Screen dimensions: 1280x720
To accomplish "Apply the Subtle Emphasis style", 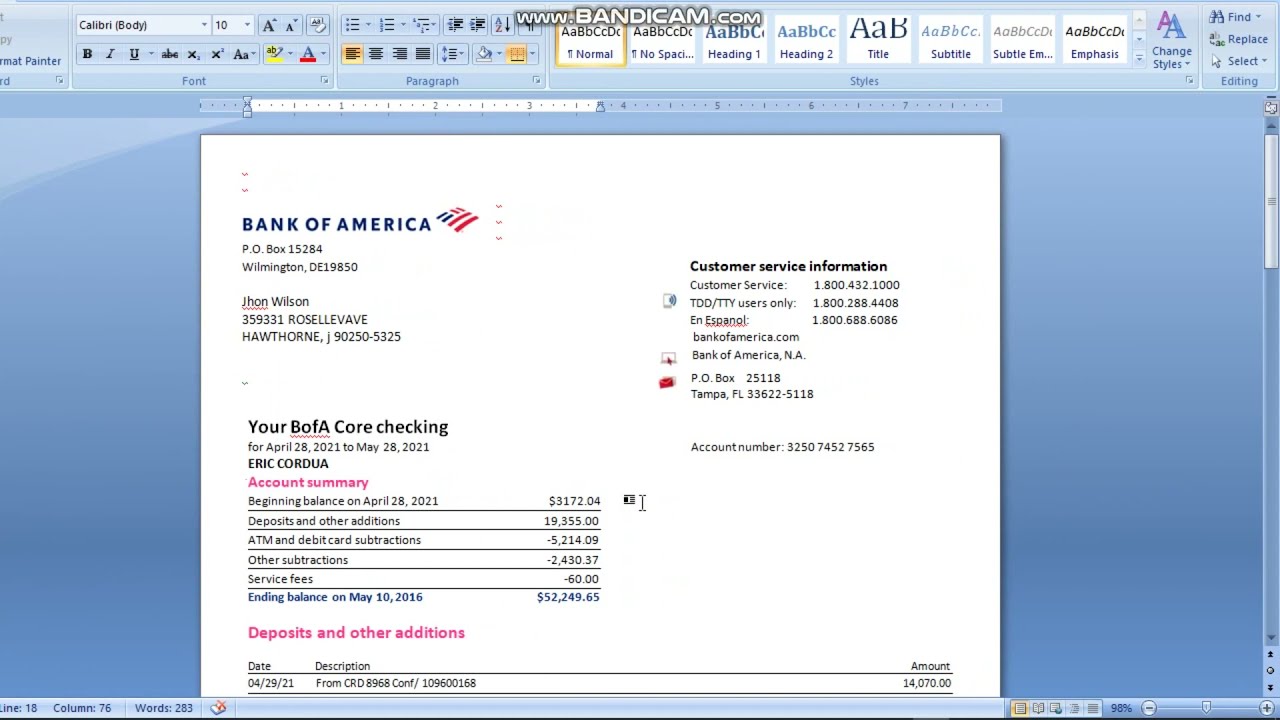I will [1022, 40].
